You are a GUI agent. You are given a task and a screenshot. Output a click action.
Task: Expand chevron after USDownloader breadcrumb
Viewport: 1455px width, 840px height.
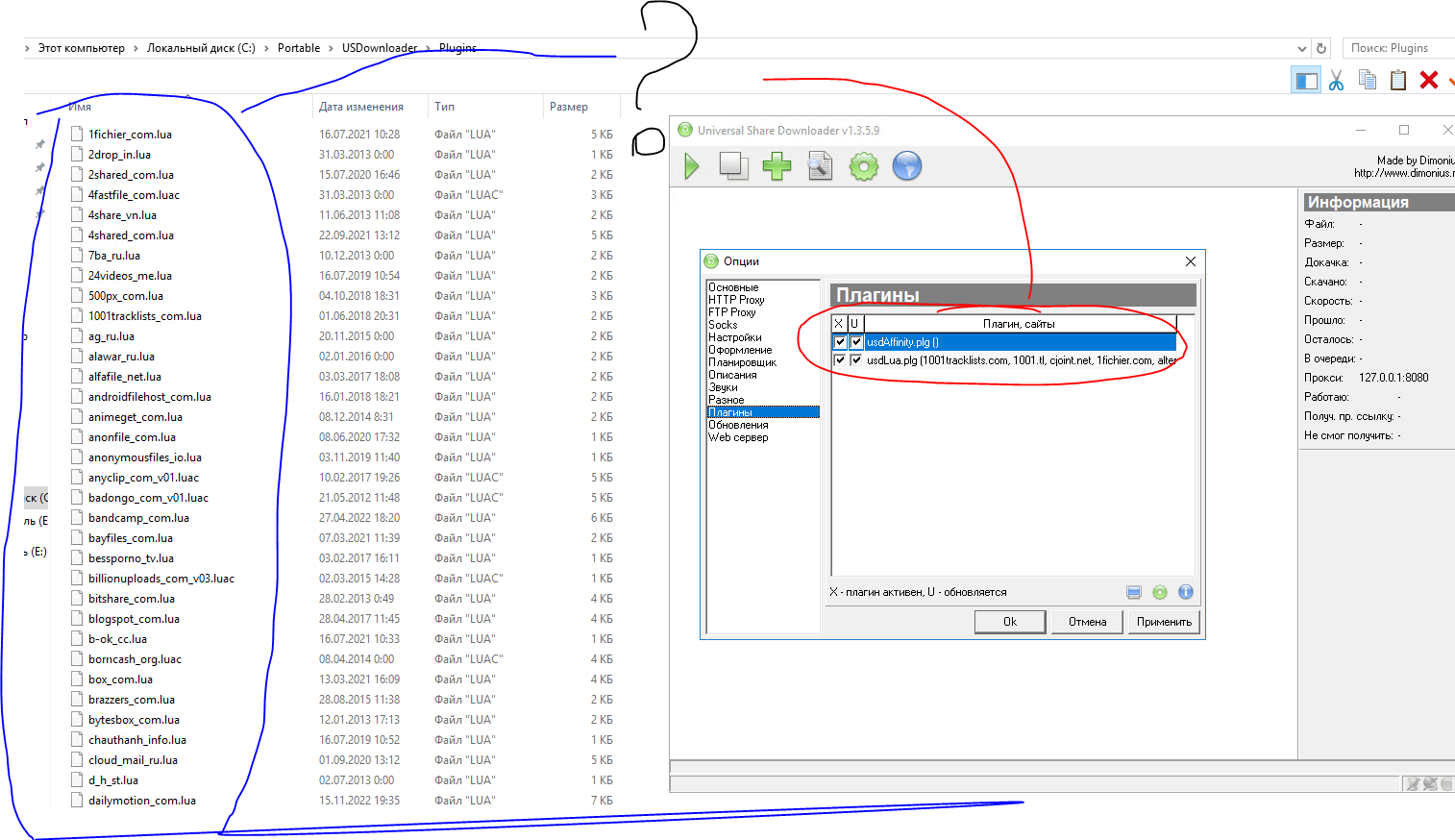[x=428, y=48]
